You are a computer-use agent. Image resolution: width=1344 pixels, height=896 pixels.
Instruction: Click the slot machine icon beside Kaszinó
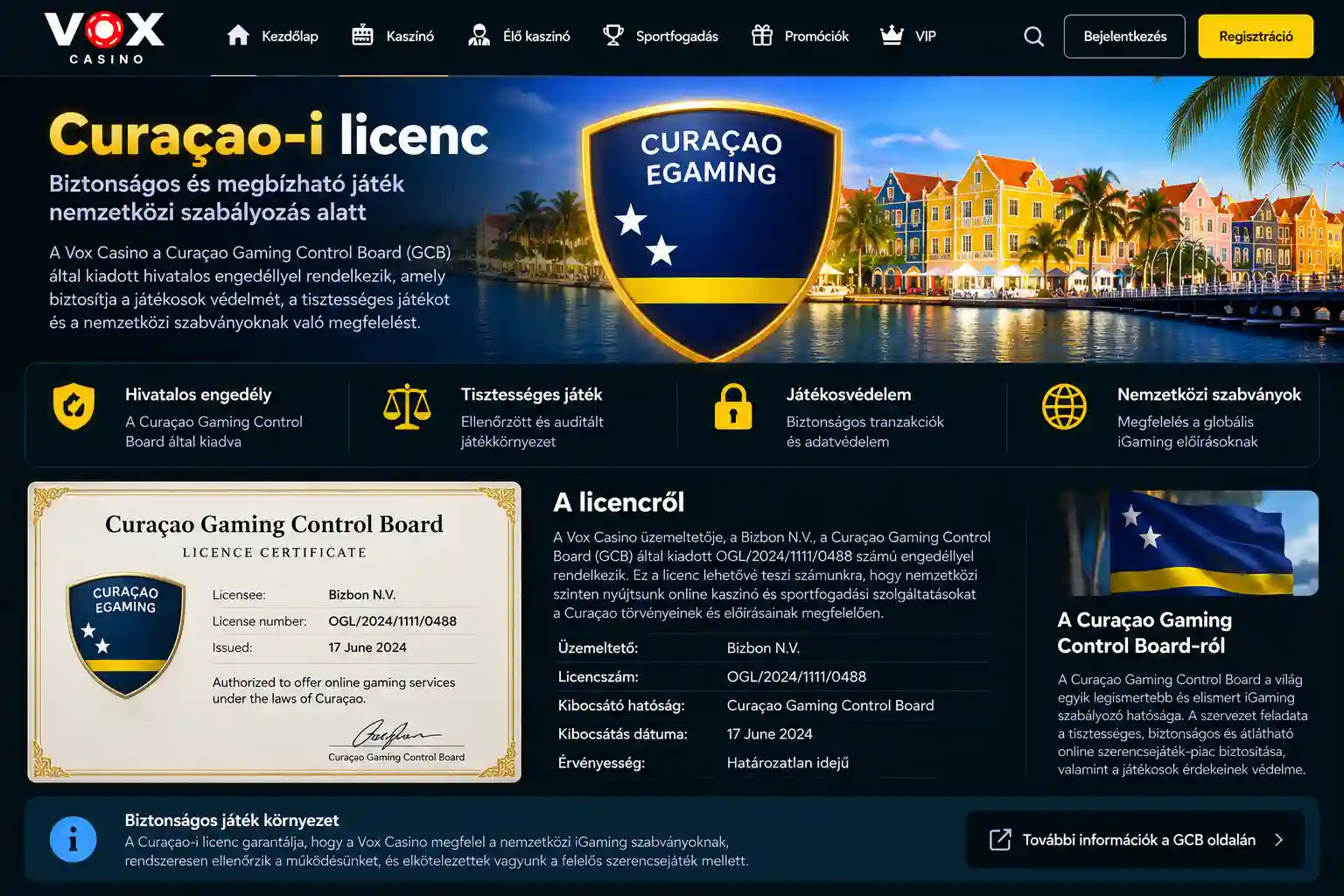(x=362, y=35)
